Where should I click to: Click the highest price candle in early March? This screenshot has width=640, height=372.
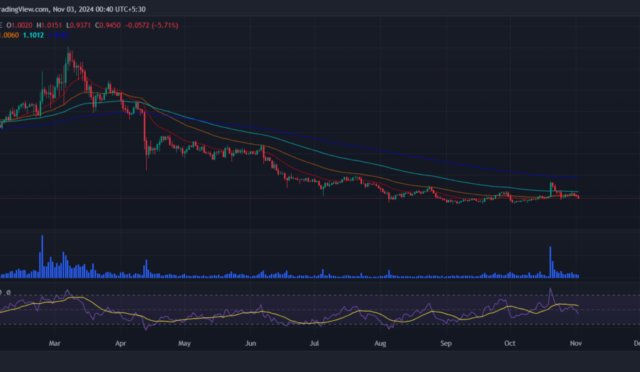[x=68, y=57]
